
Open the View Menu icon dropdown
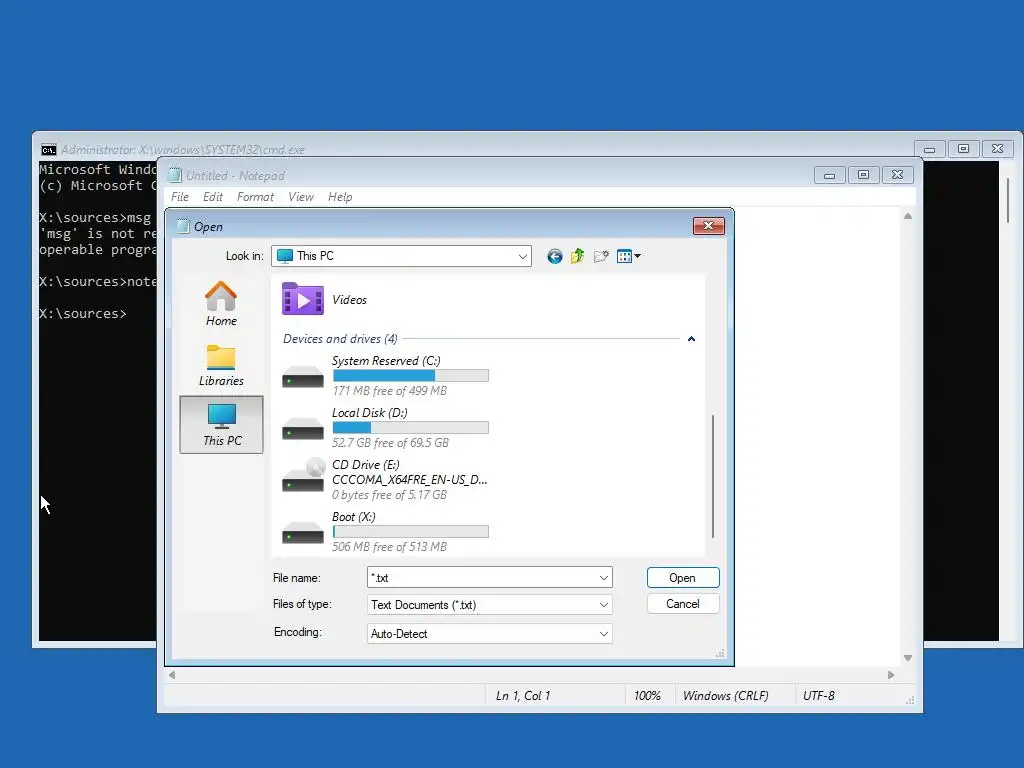click(629, 257)
